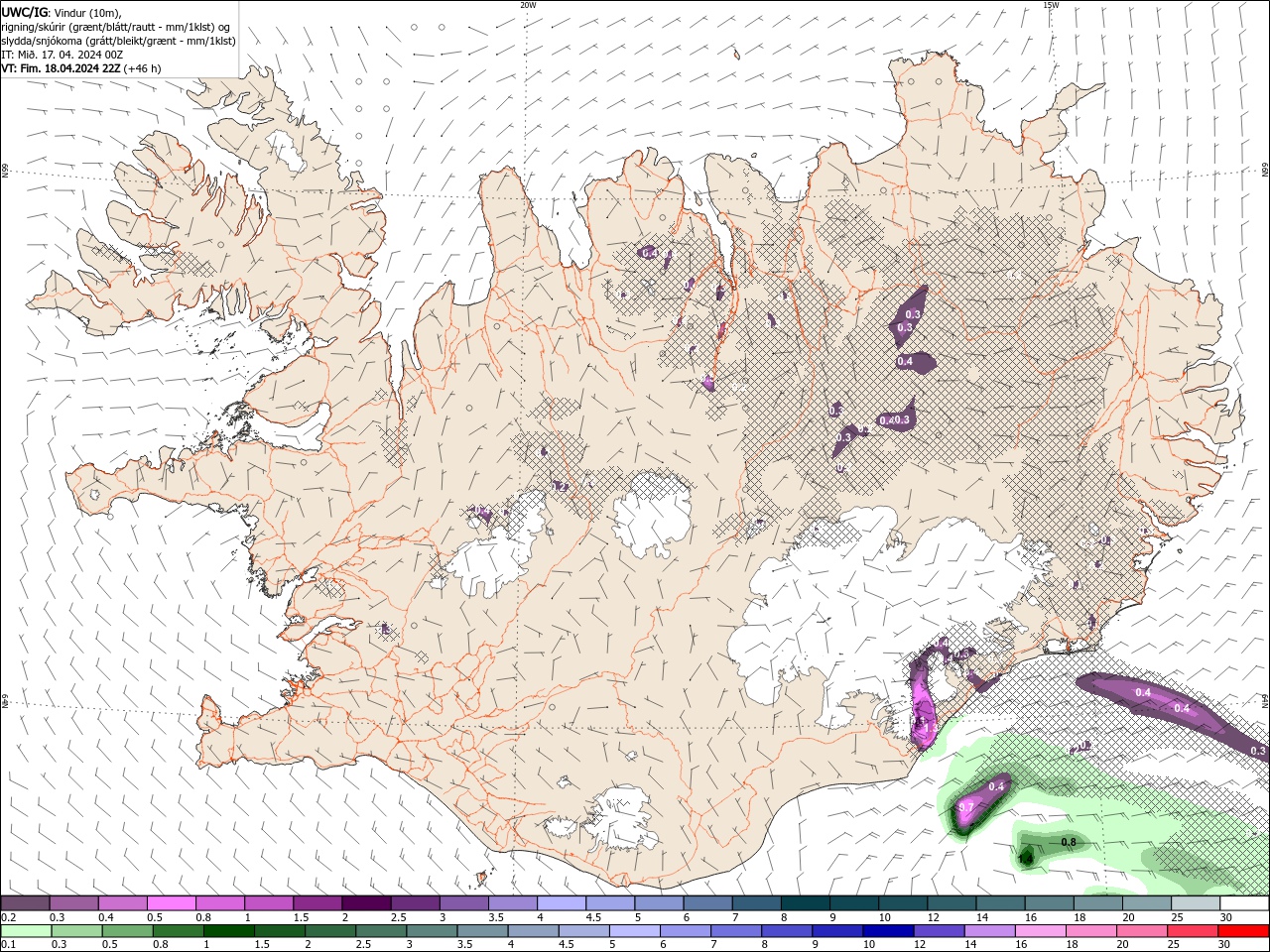Click the 12 label under upper legend
The height and width of the screenshot is (952, 1270).
(933, 917)
